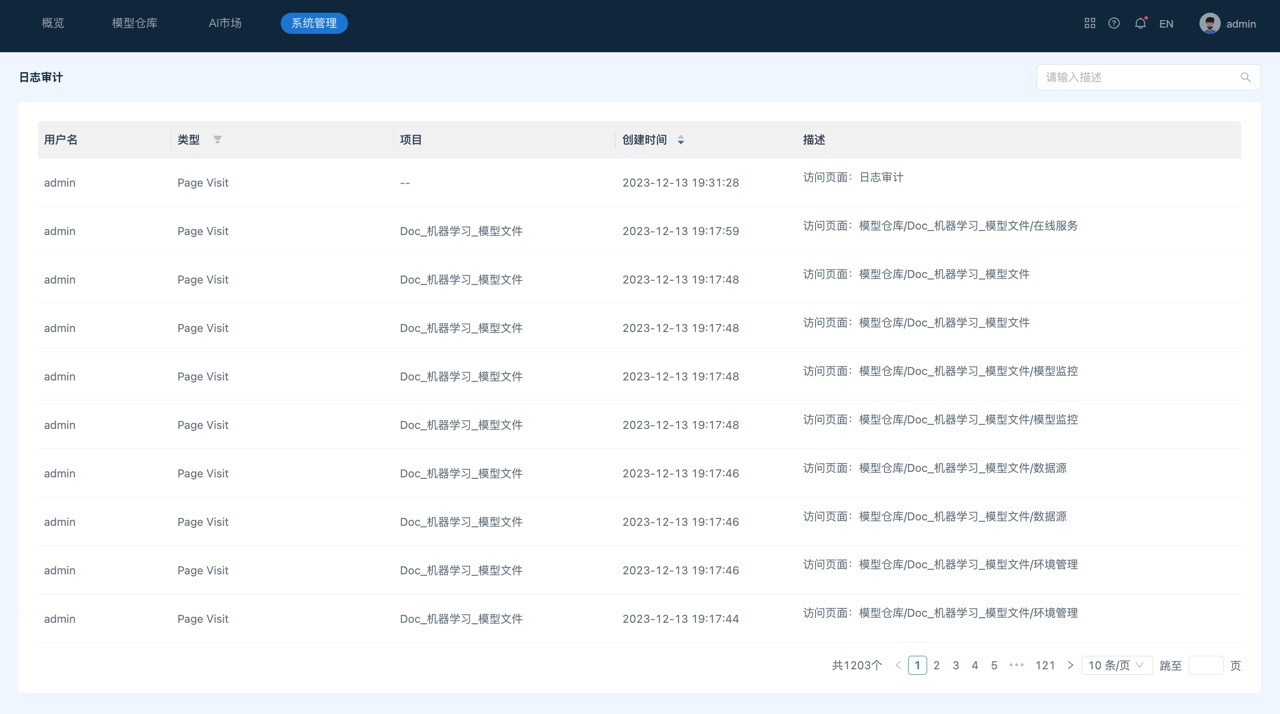Click the pagination ellipsis to skip pages
Image resolution: width=1280 pixels, height=714 pixels.
click(x=1017, y=665)
